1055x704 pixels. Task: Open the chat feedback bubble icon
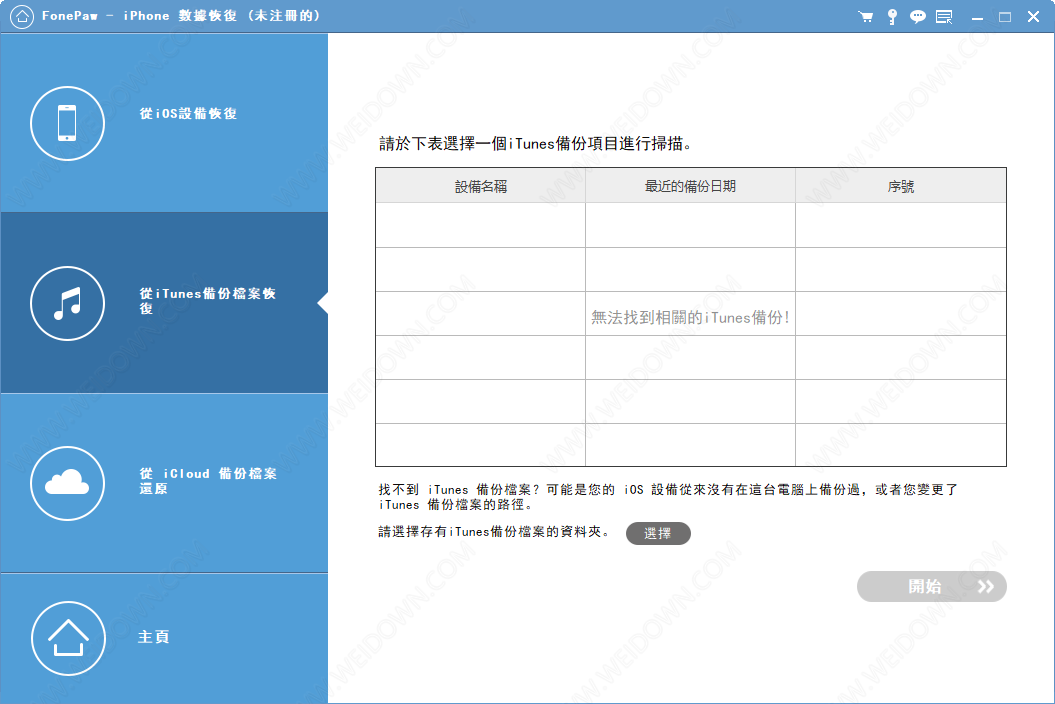tap(918, 17)
